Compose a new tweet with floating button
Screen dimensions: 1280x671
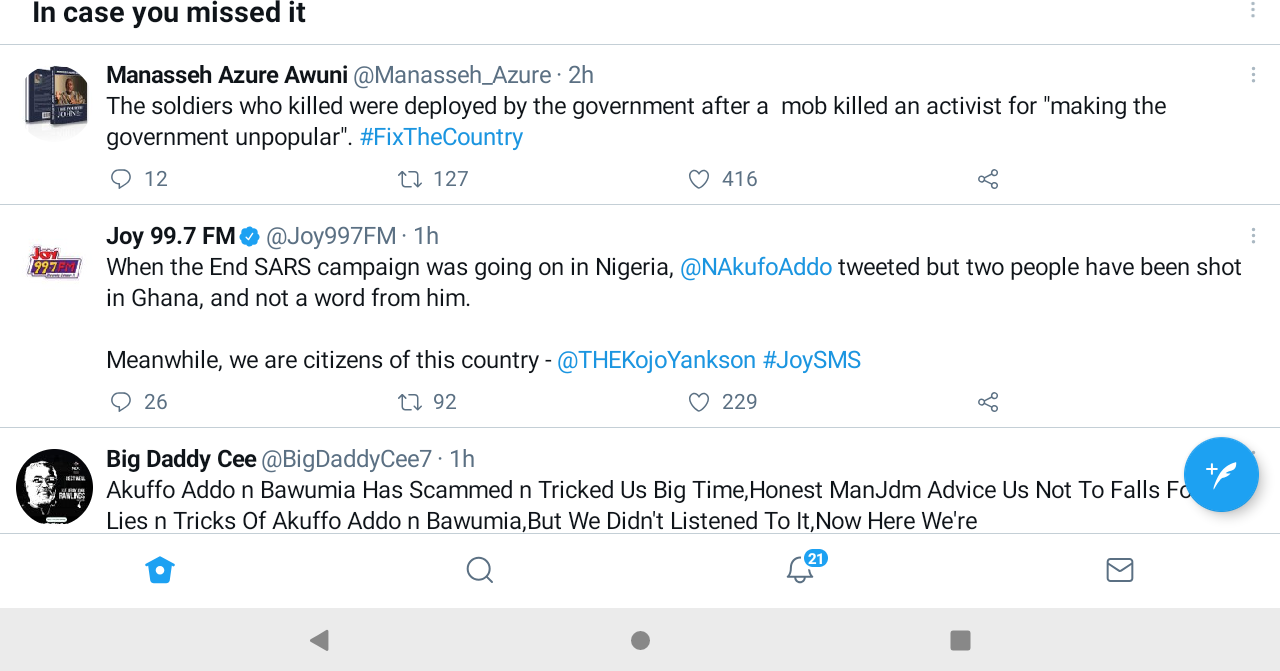coord(1221,475)
